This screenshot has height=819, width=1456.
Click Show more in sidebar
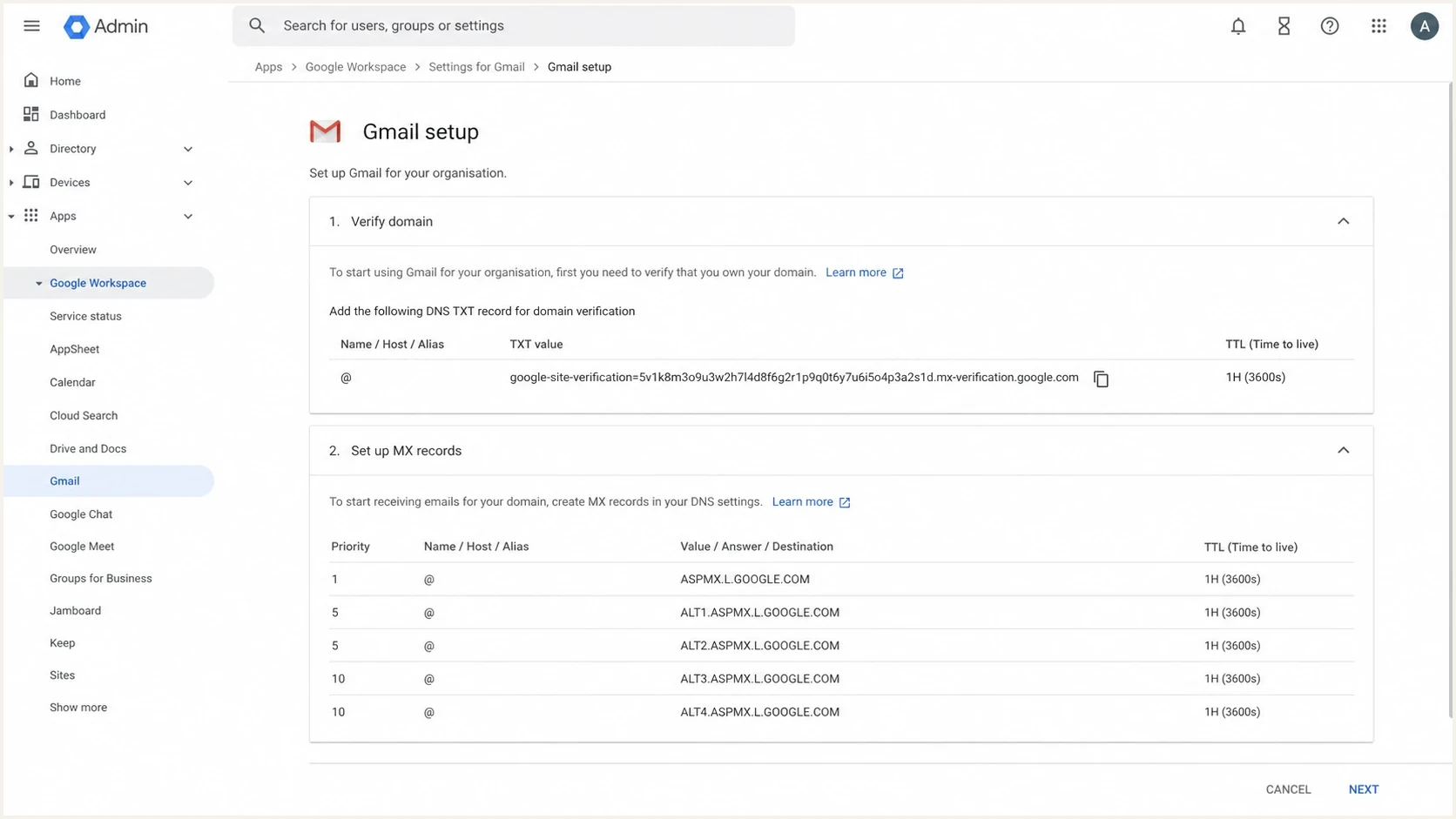pos(78,708)
